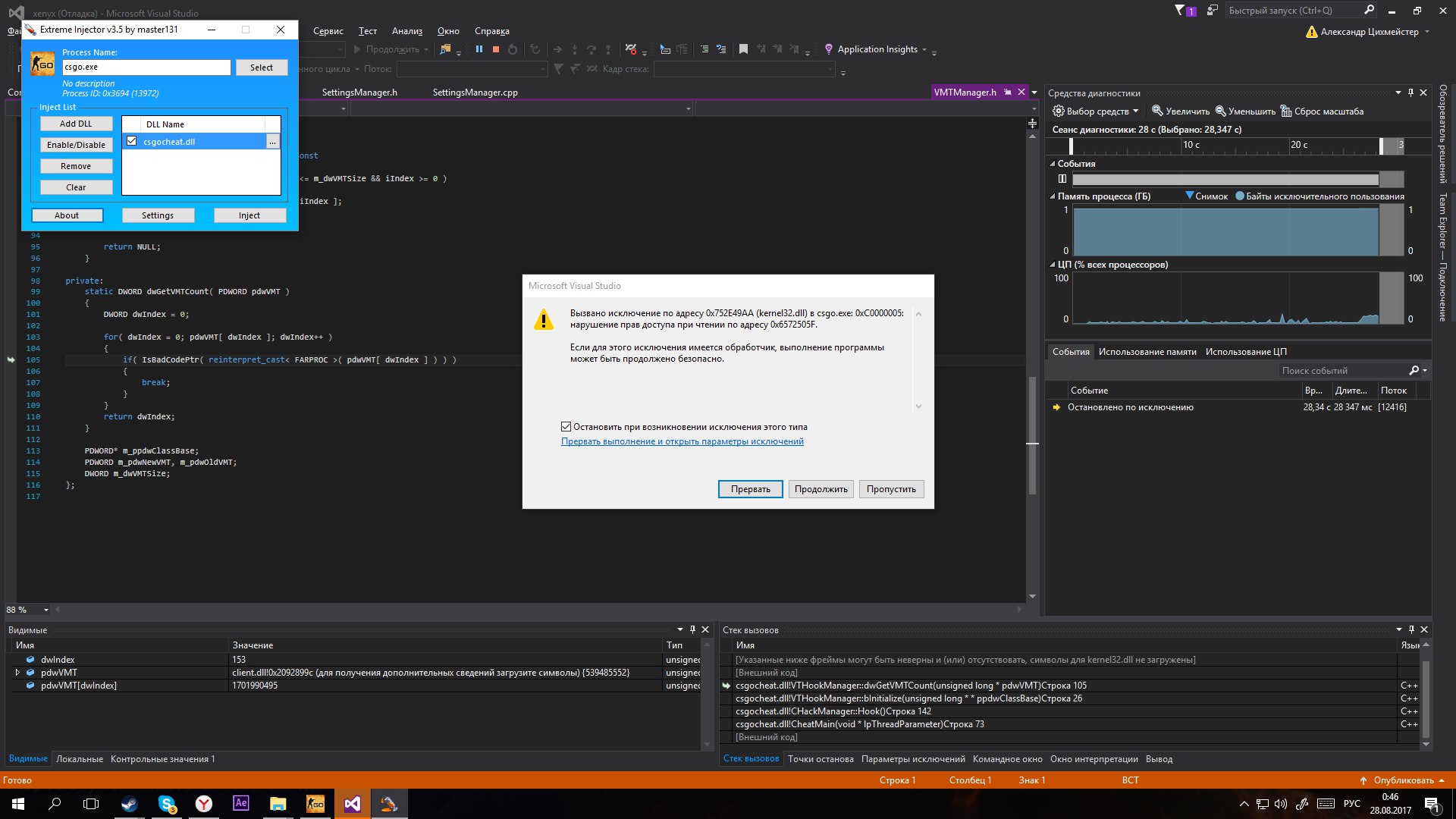Viewport: 1456px width, 819px height.
Task: Uncheck the csgocheat.dll checkbox
Action: [132, 142]
